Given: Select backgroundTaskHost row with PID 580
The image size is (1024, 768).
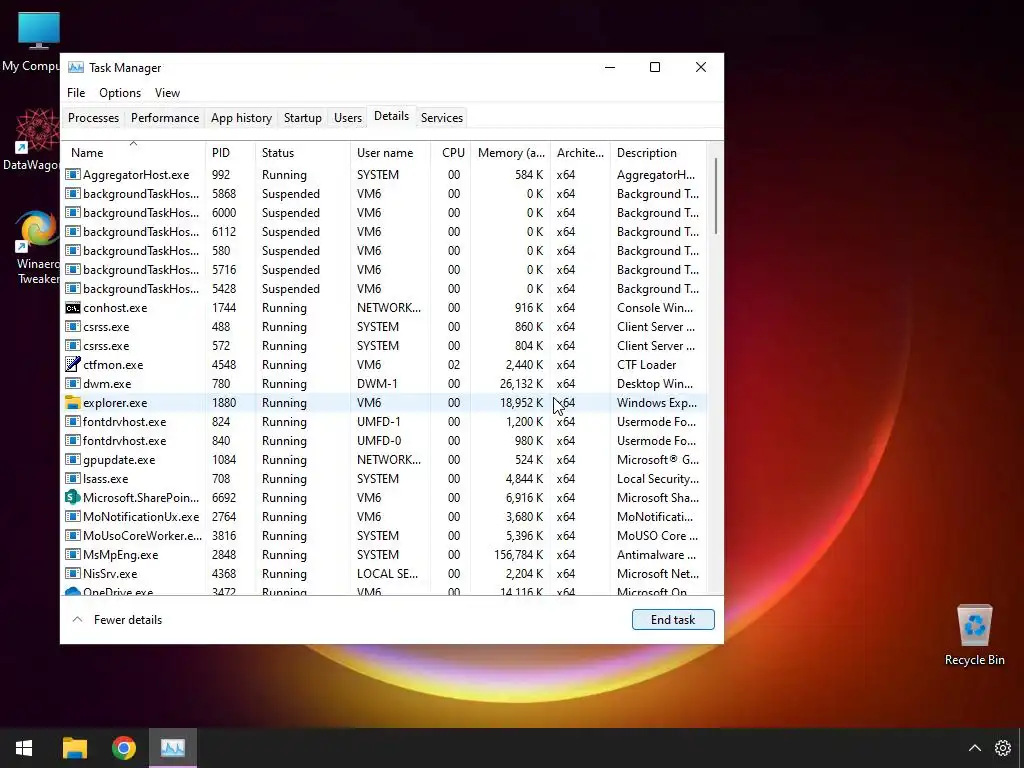Looking at the screenshot, I should (x=385, y=251).
